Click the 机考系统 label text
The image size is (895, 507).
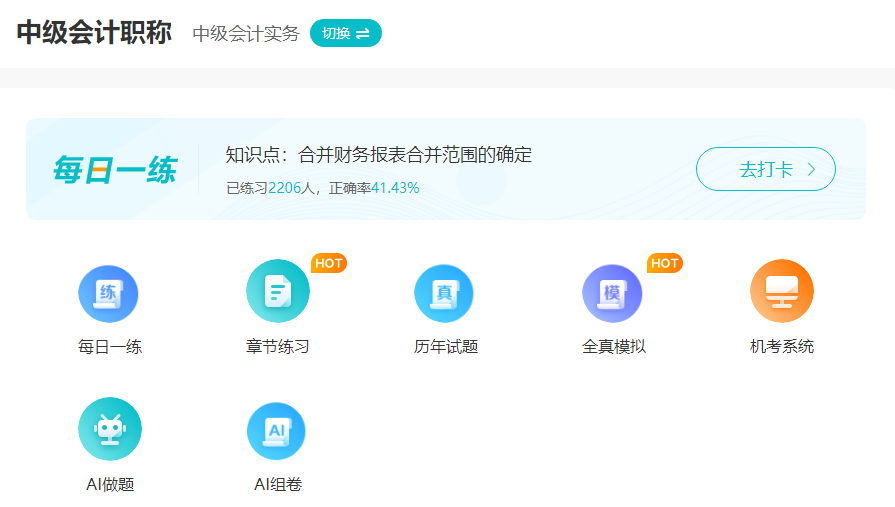point(782,347)
